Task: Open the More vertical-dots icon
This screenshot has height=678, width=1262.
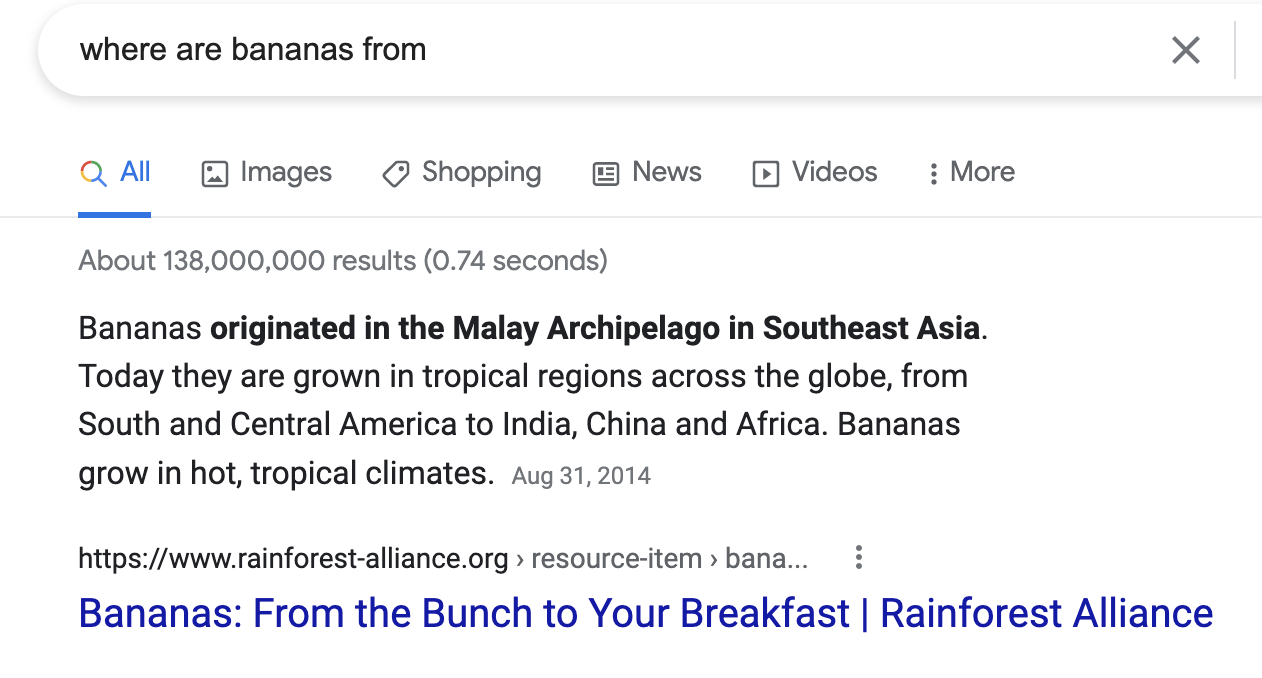Action: [x=936, y=172]
